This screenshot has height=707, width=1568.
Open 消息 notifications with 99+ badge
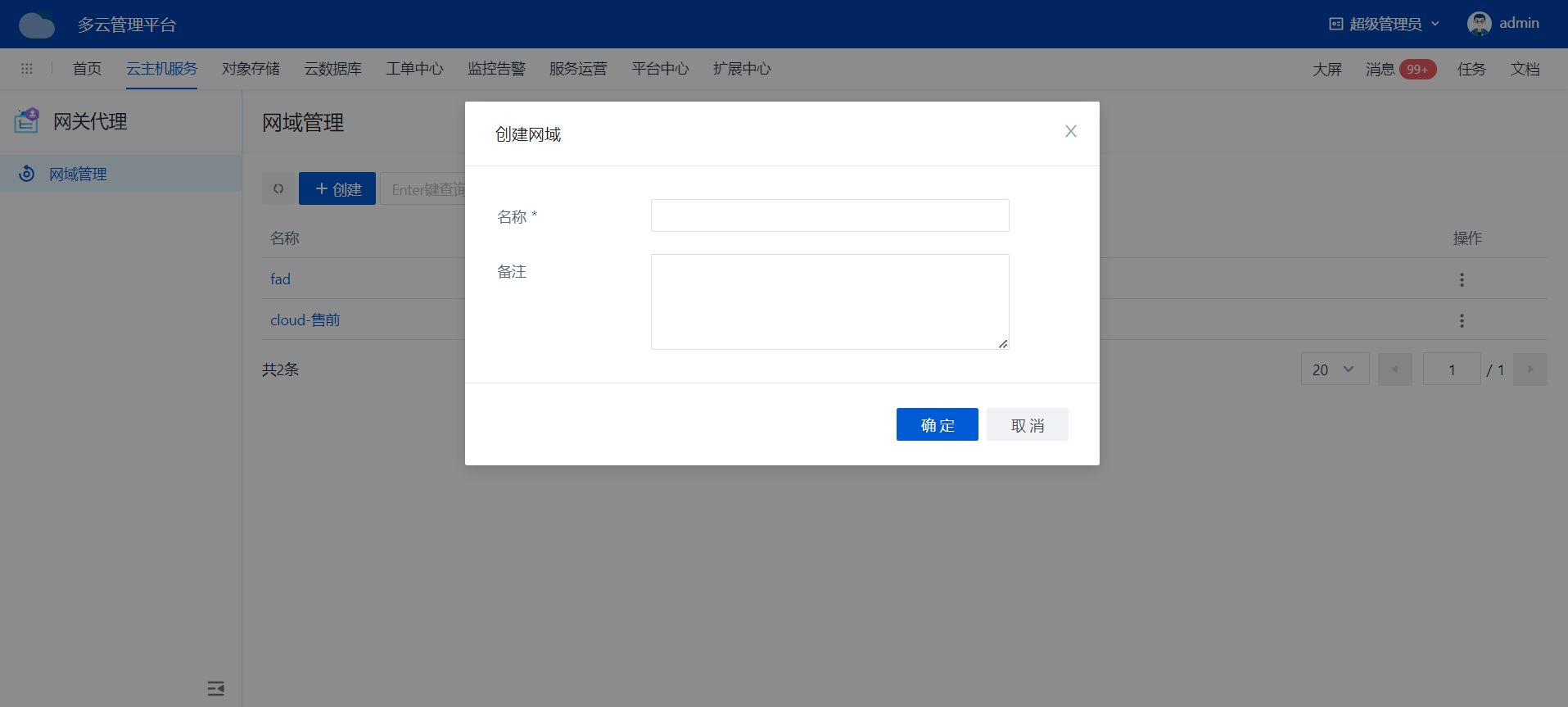tap(1400, 70)
